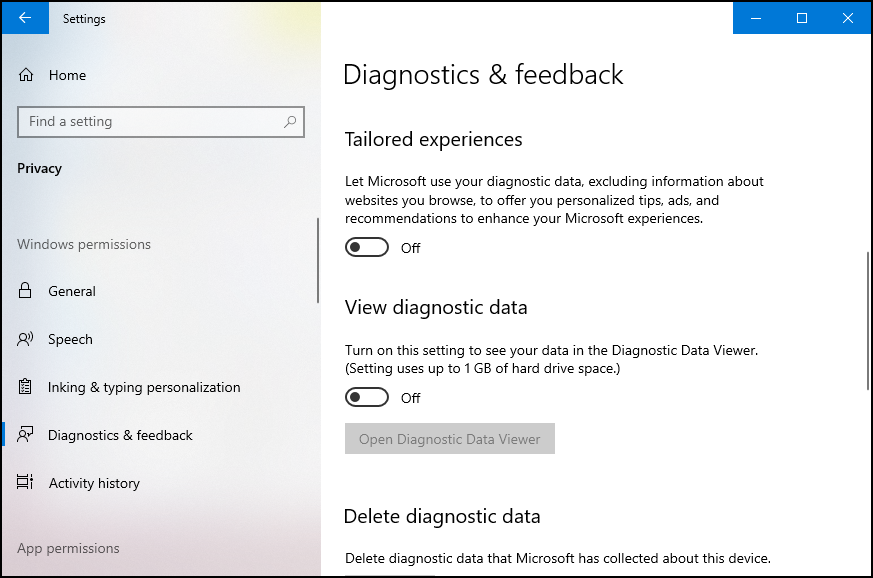Switch to Activity history settings
Image resolution: width=873 pixels, height=578 pixels.
tap(94, 483)
